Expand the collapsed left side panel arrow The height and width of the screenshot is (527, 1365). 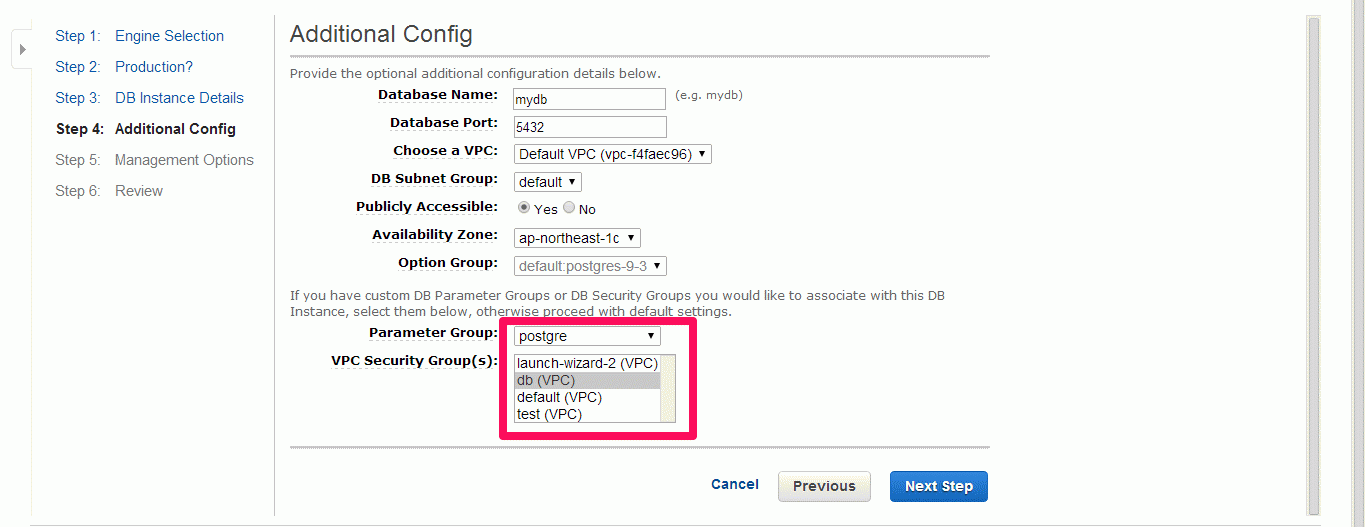(22, 49)
